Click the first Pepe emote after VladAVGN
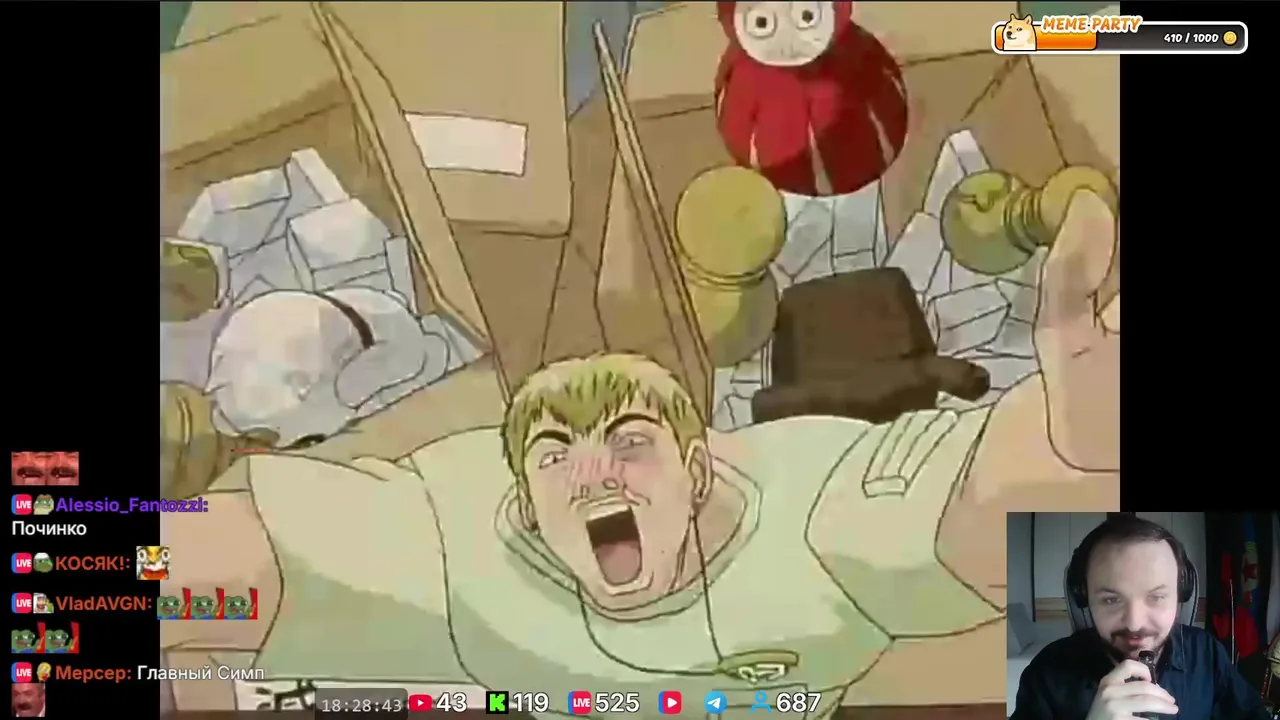The image size is (1280, 720). pyautogui.click(x=173, y=604)
